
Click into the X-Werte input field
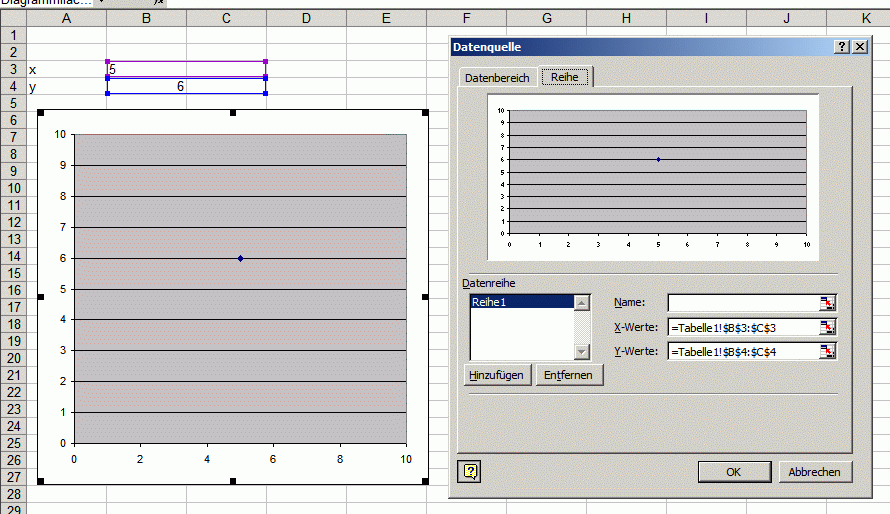[744, 327]
